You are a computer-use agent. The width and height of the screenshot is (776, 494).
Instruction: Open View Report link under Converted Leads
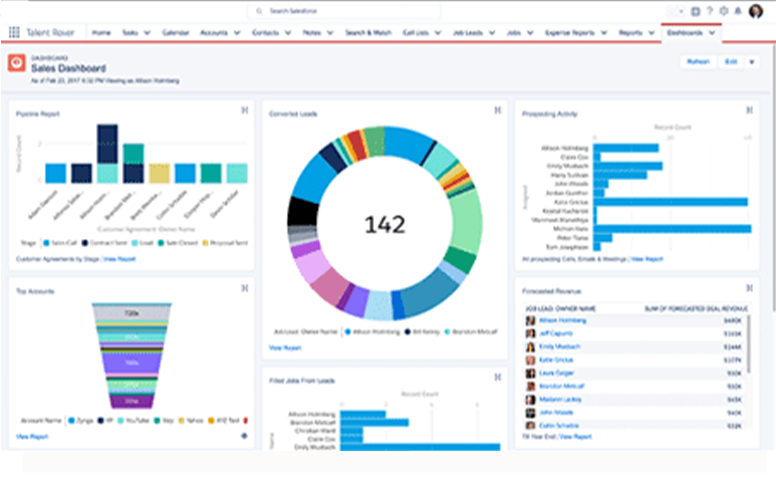(x=285, y=348)
